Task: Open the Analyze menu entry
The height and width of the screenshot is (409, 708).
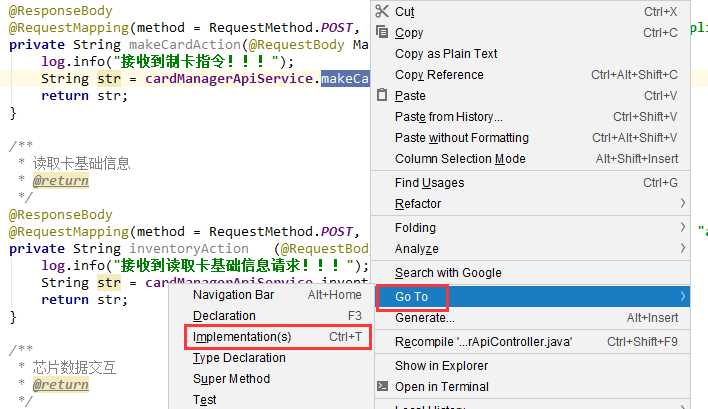Action: [x=531, y=249]
